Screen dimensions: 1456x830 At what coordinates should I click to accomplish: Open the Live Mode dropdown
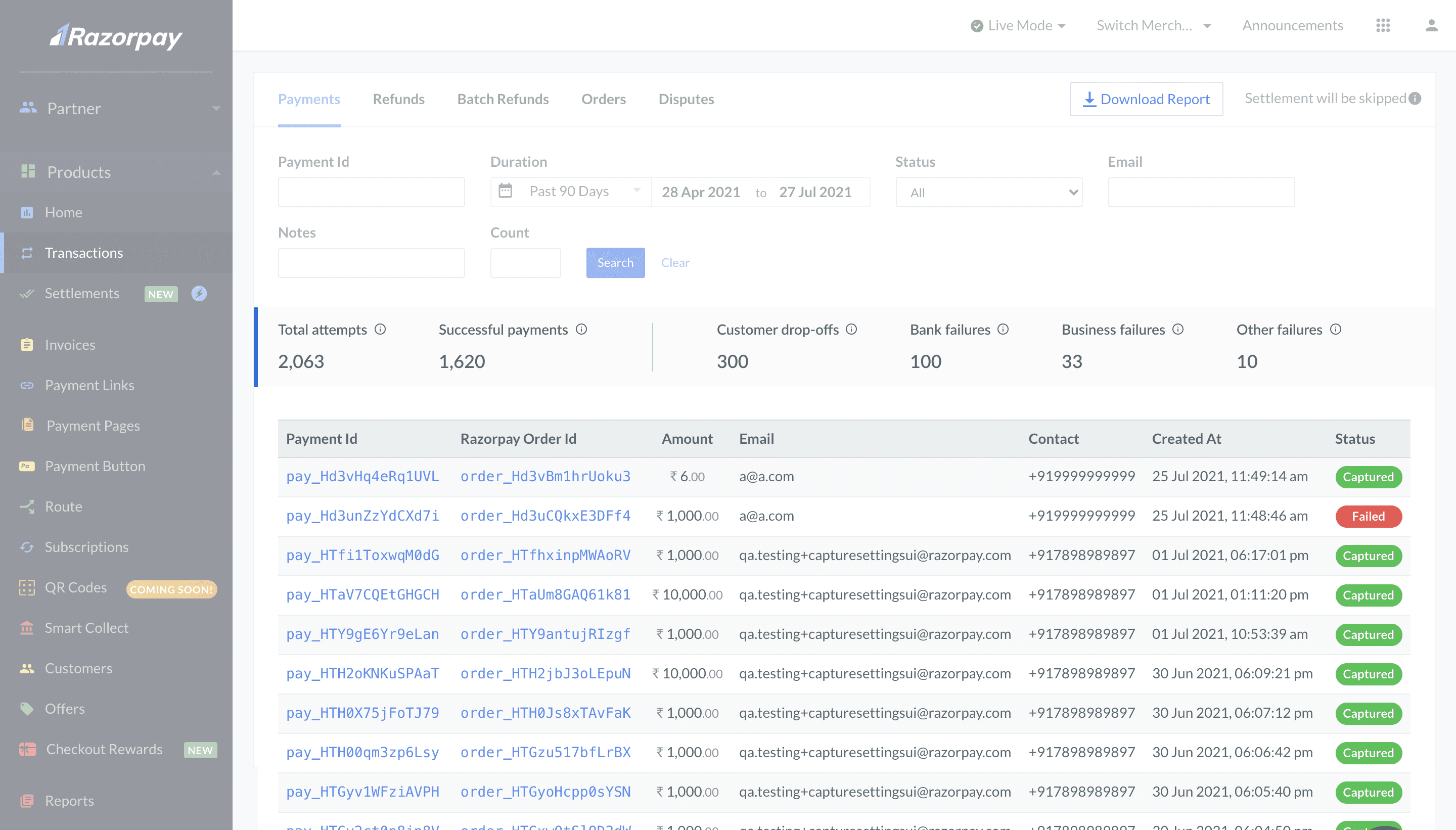click(x=1019, y=26)
